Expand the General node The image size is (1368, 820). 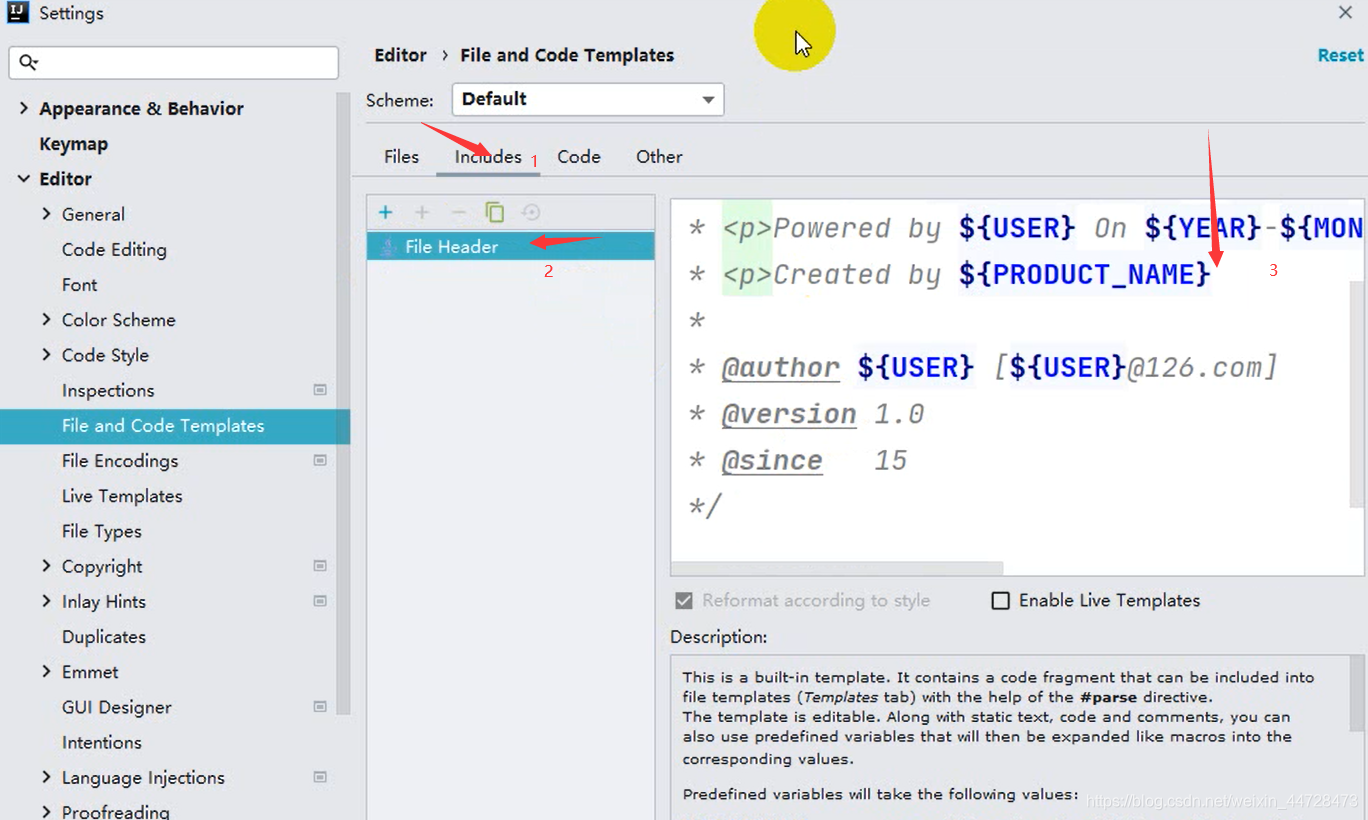click(x=46, y=214)
